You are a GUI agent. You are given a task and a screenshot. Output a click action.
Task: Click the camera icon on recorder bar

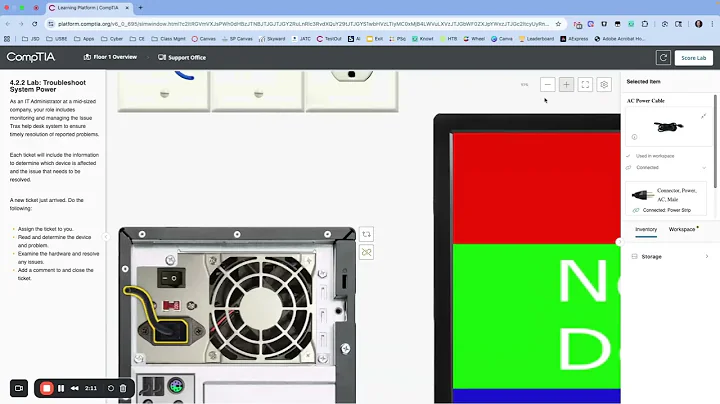point(19,388)
